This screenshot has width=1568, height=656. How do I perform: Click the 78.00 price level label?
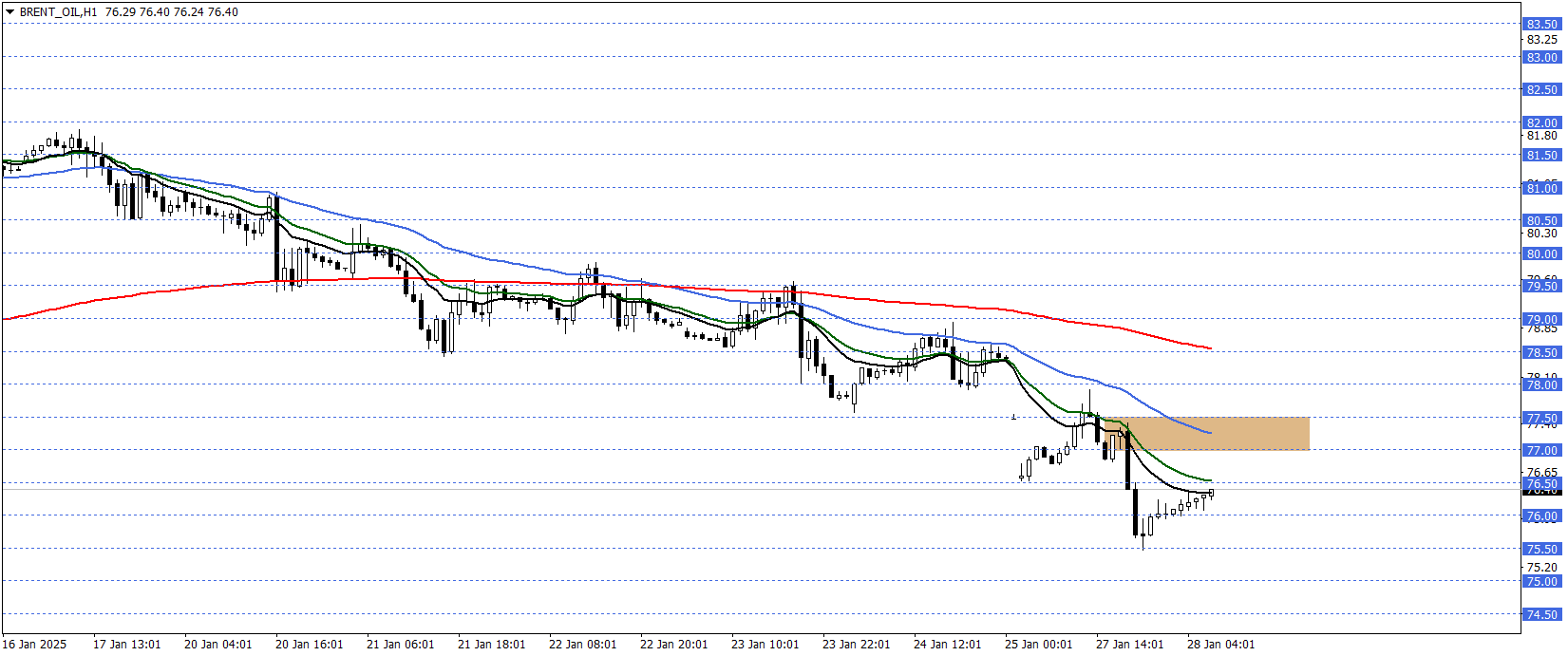[1541, 384]
